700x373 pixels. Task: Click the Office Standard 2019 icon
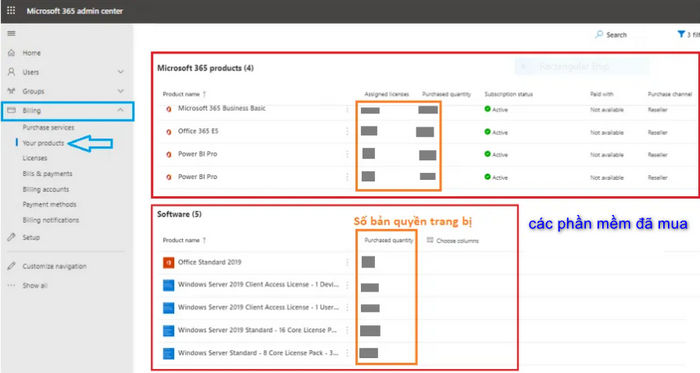[x=168, y=262]
